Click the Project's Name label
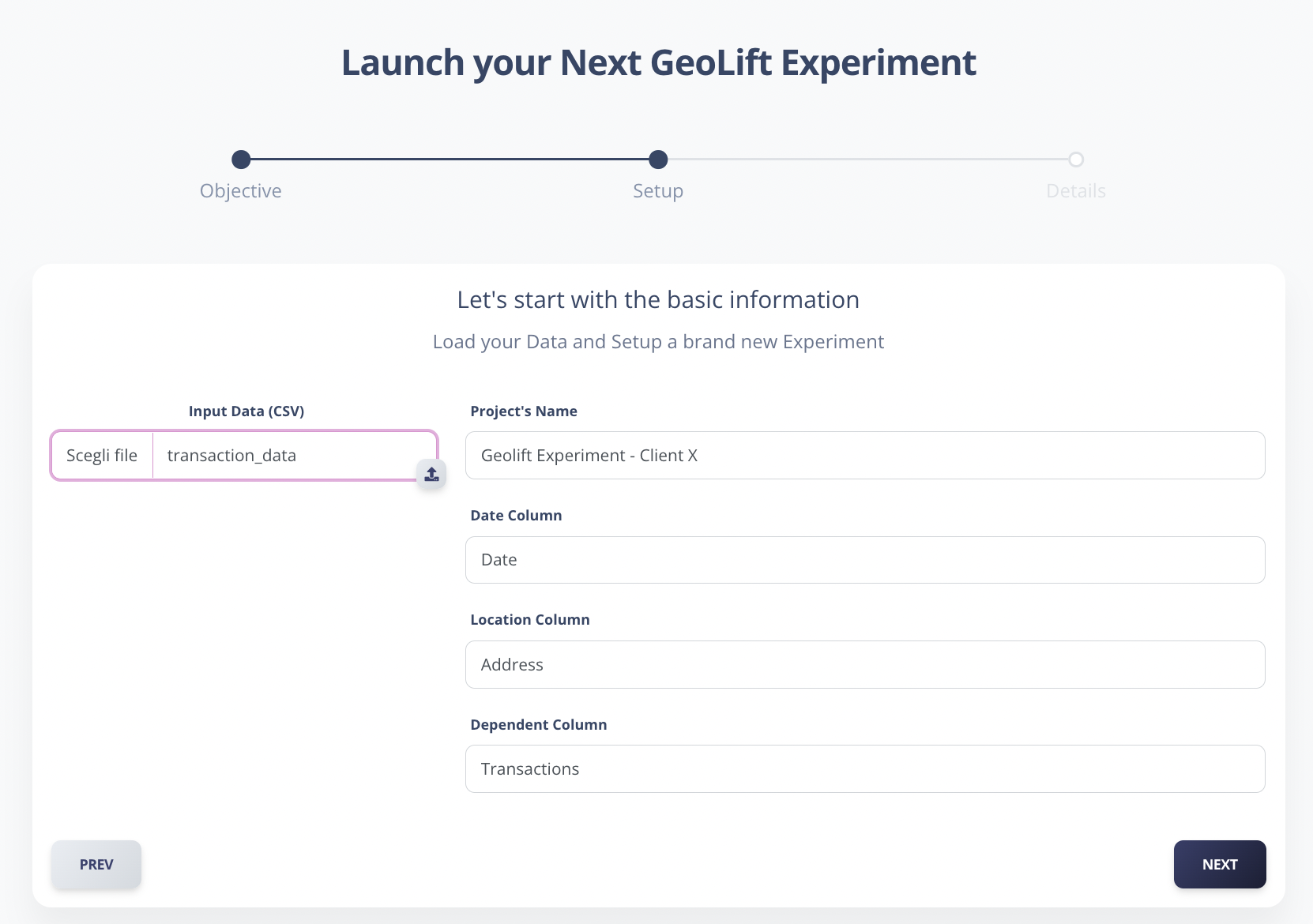This screenshot has width=1313, height=924. point(524,411)
